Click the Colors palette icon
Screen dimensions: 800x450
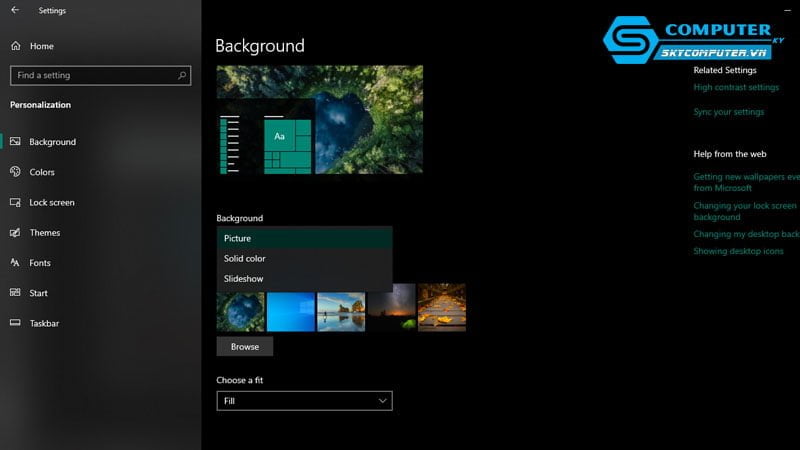pos(15,172)
